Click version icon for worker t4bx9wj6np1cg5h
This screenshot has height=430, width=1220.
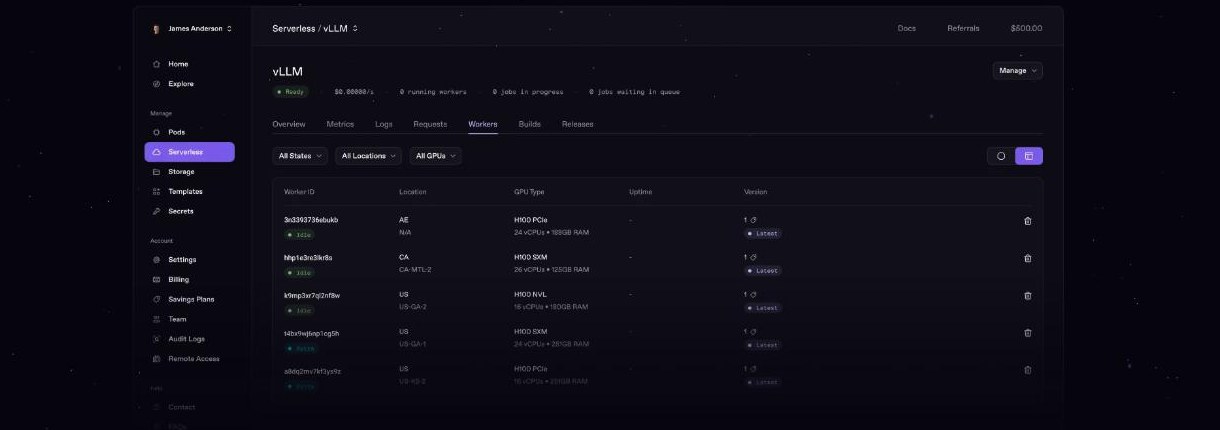(x=754, y=332)
